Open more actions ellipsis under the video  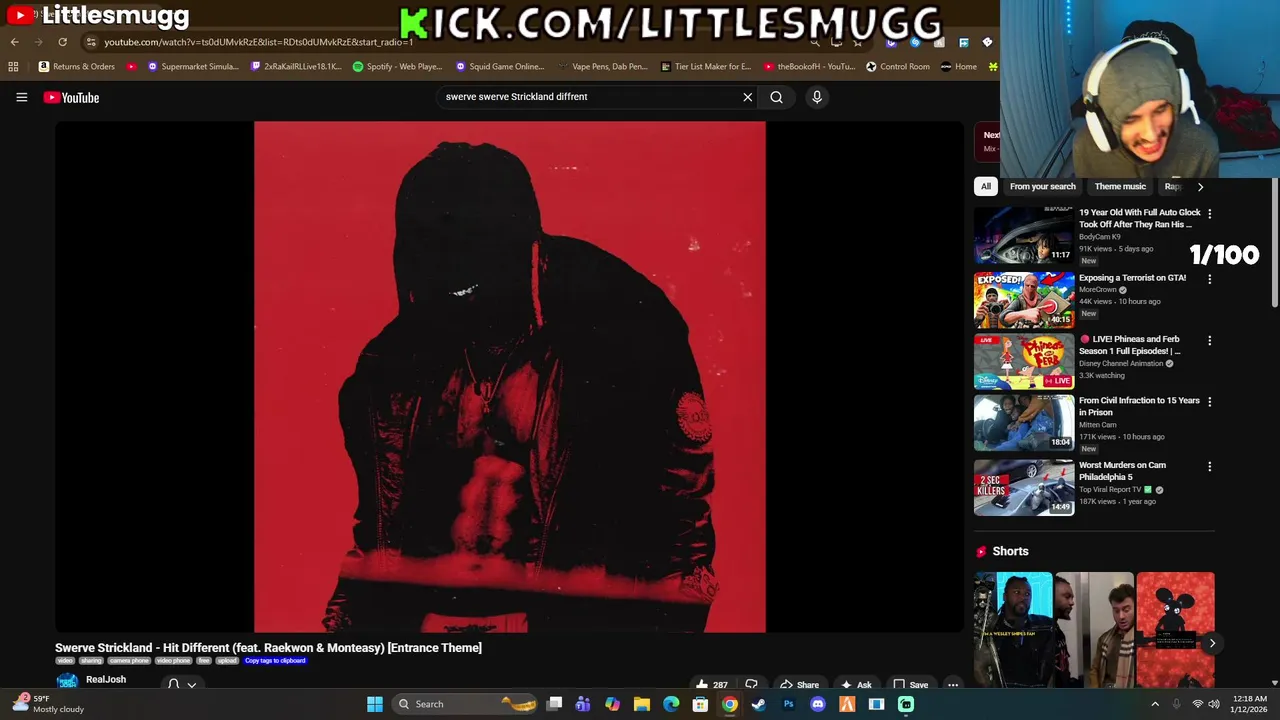953,685
